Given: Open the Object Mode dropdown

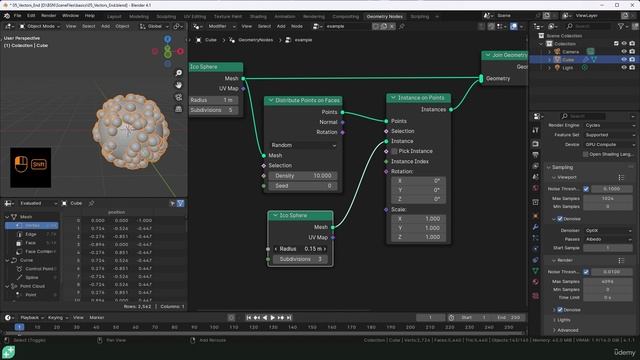Looking at the screenshot, I should tap(40, 26).
